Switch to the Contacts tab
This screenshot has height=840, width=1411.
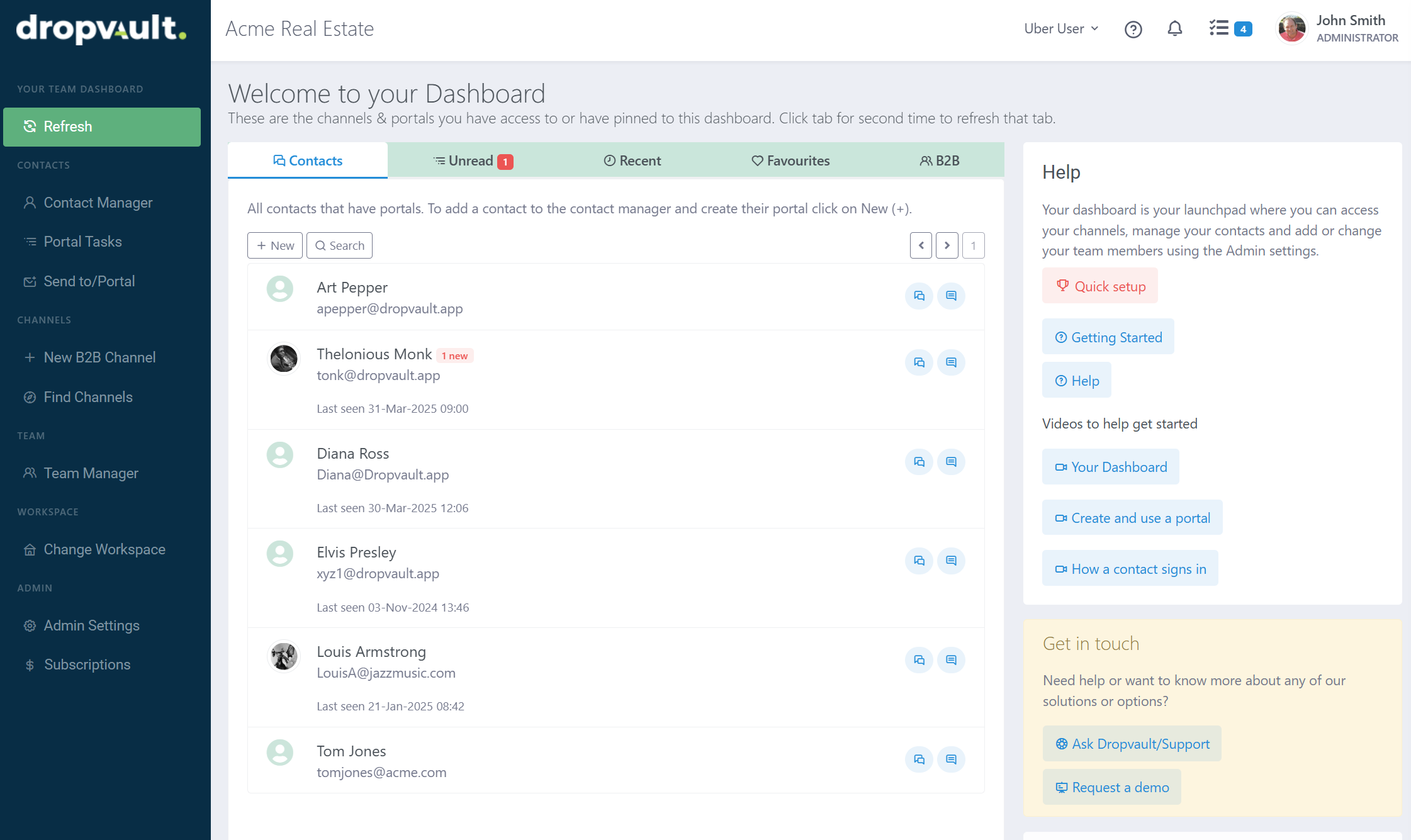tap(308, 160)
